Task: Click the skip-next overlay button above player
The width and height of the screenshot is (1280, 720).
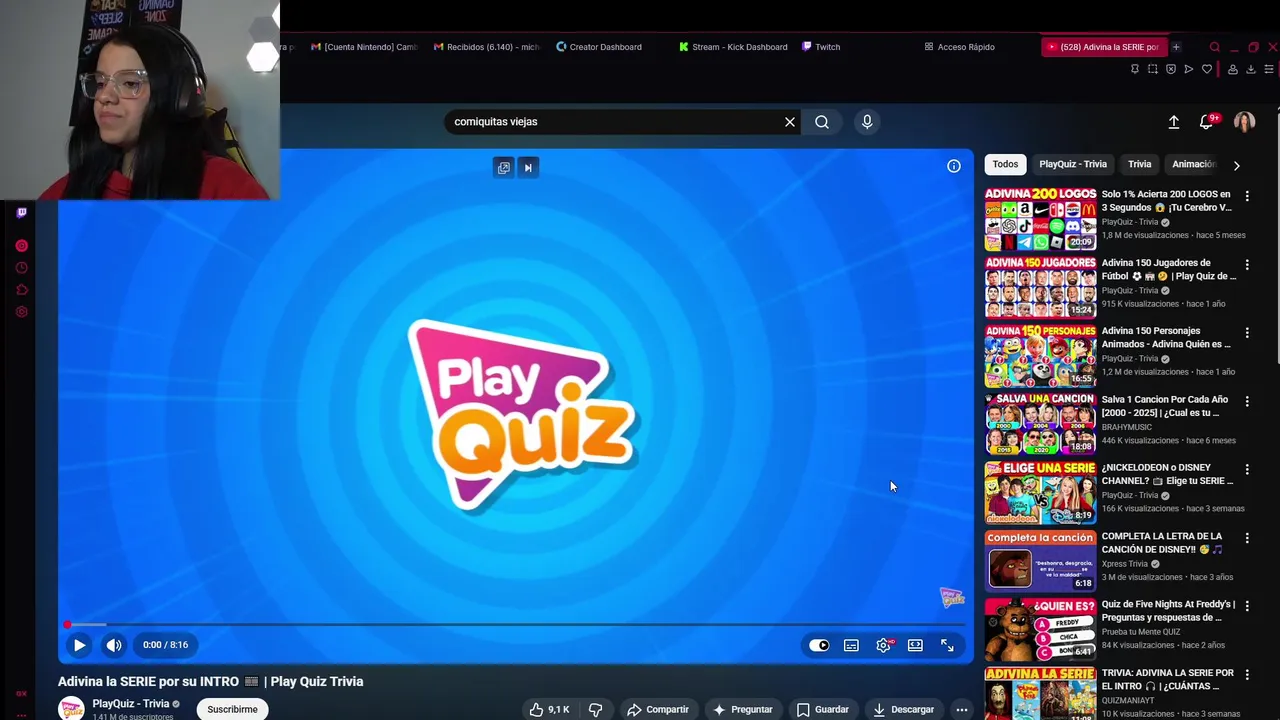Action: pyautogui.click(x=528, y=167)
